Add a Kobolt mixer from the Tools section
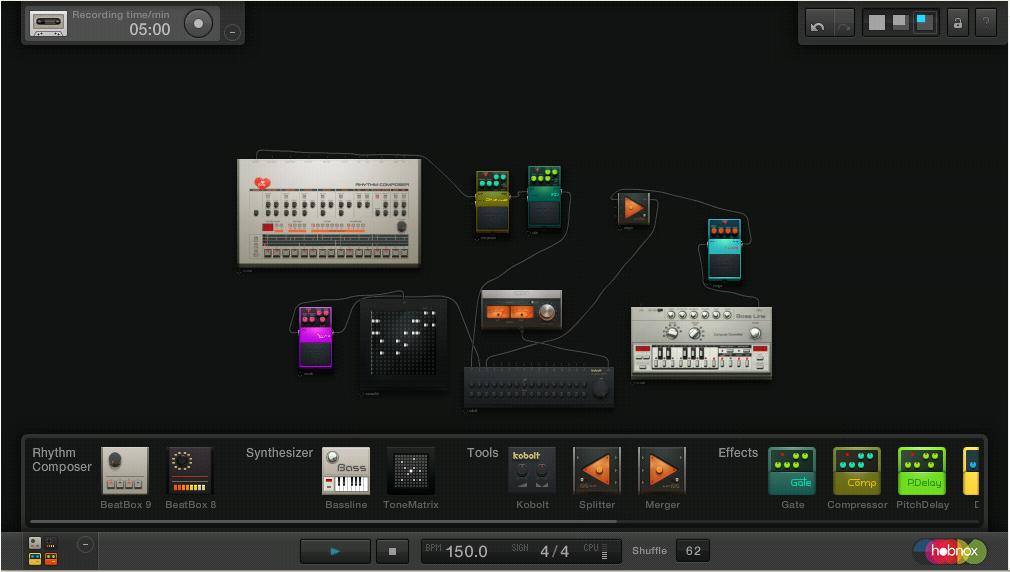The height and width of the screenshot is (572, 1010). click(533, 471)
